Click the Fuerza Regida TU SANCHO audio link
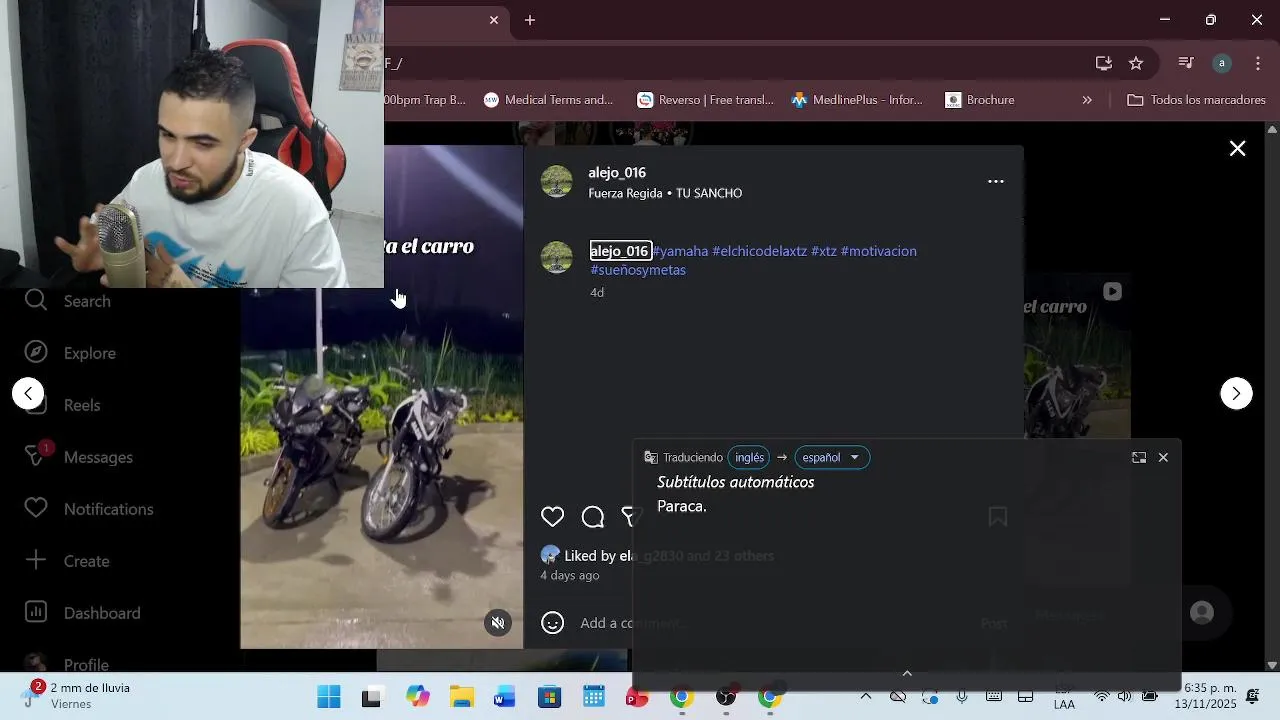This screenshot has height=720, width=1280. click(665, 193)
